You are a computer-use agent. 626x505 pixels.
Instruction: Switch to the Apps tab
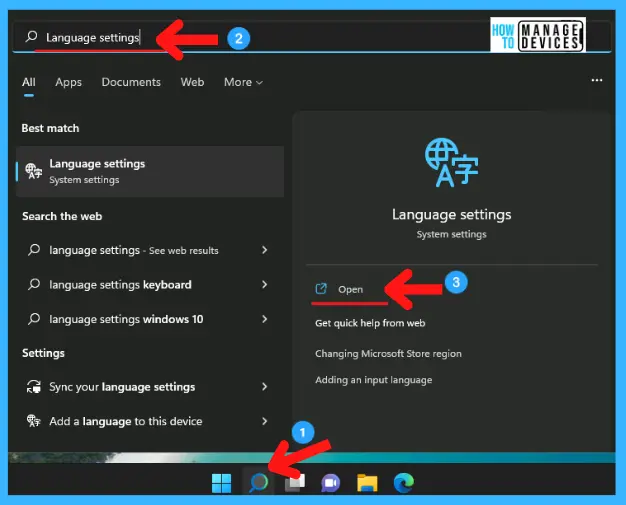[68, 82]
